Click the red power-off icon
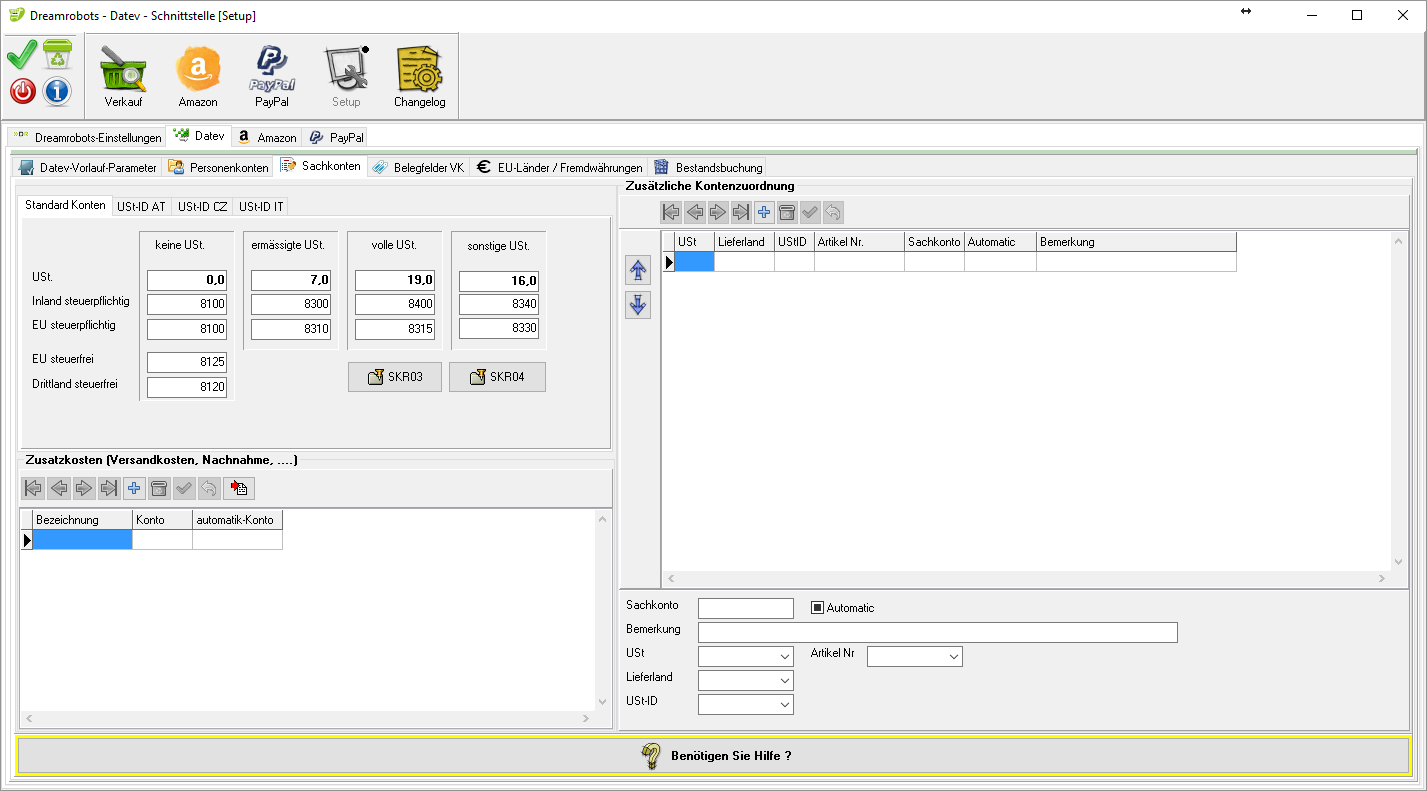 point(23,91)
